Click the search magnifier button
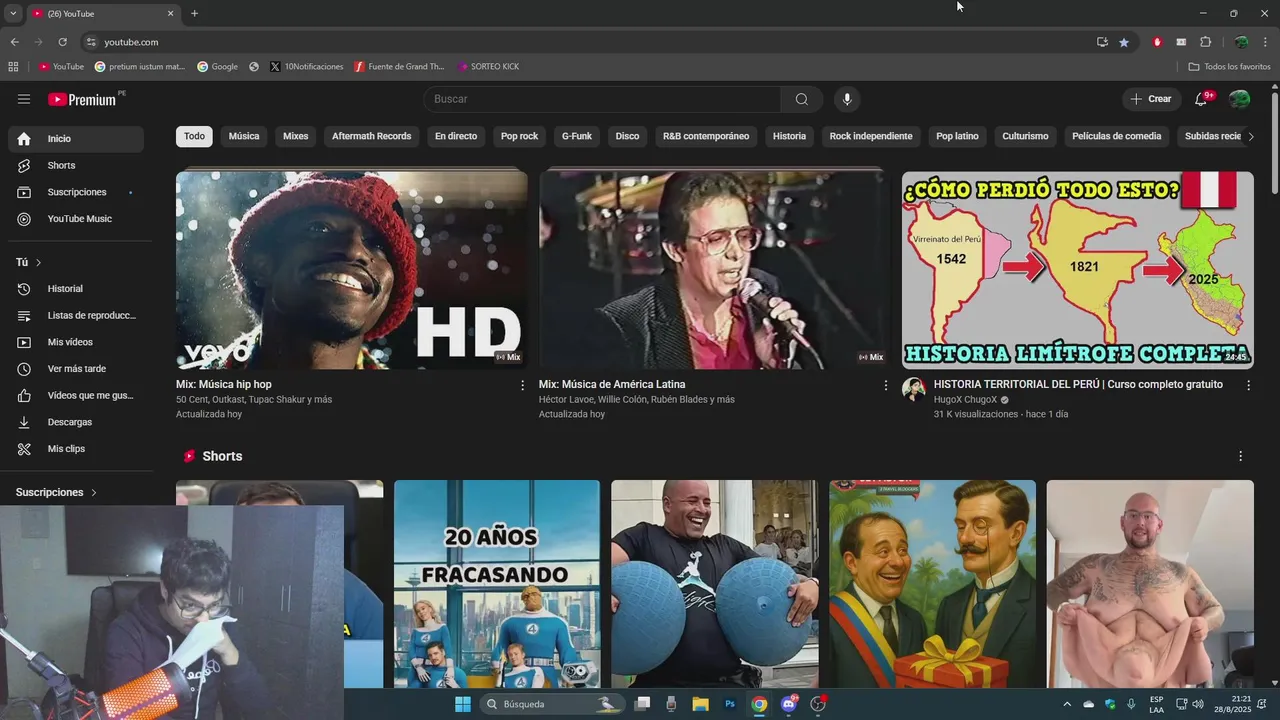The height and width of the screenshot is (720, 1280). (802, 99)
